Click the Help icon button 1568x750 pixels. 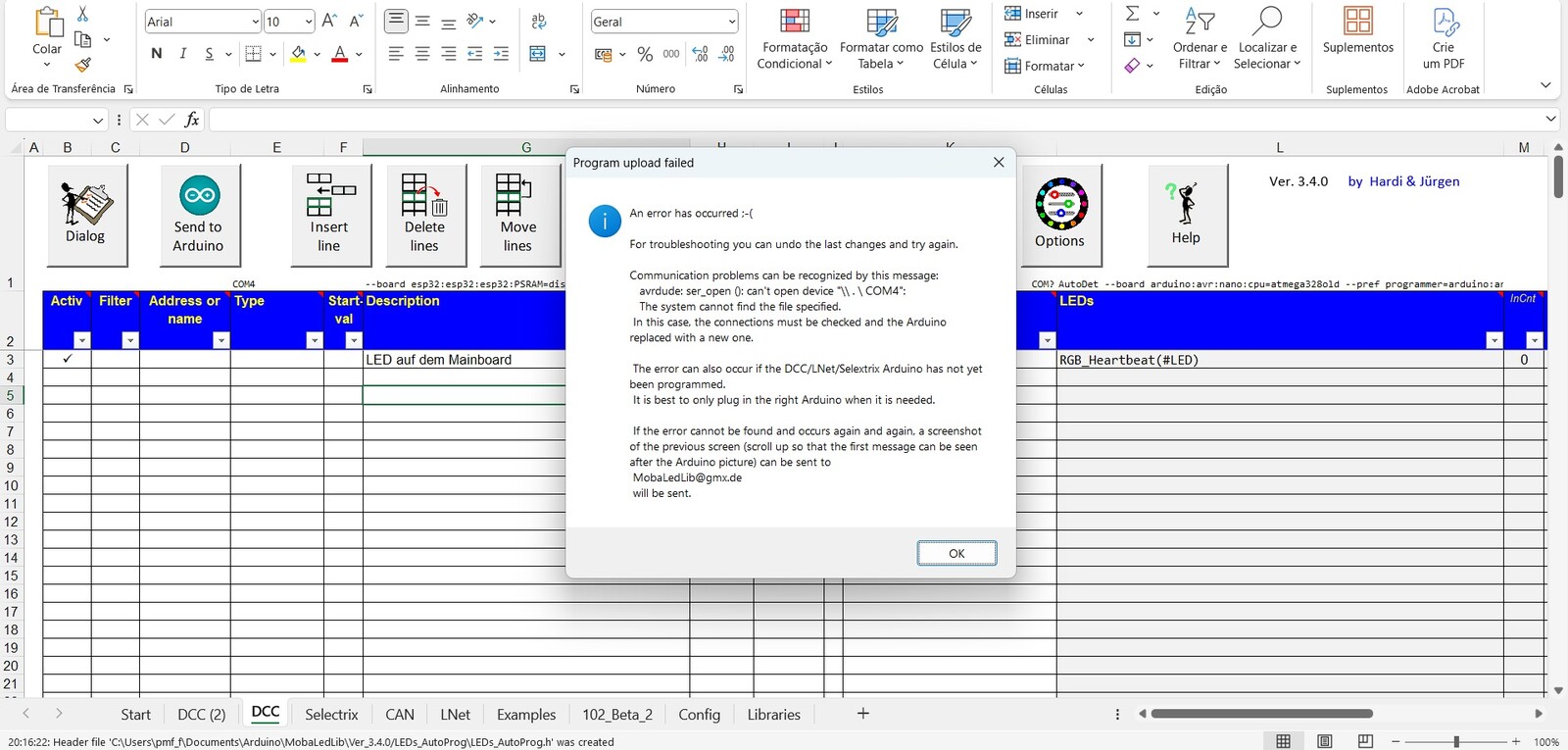(1184, 203)
